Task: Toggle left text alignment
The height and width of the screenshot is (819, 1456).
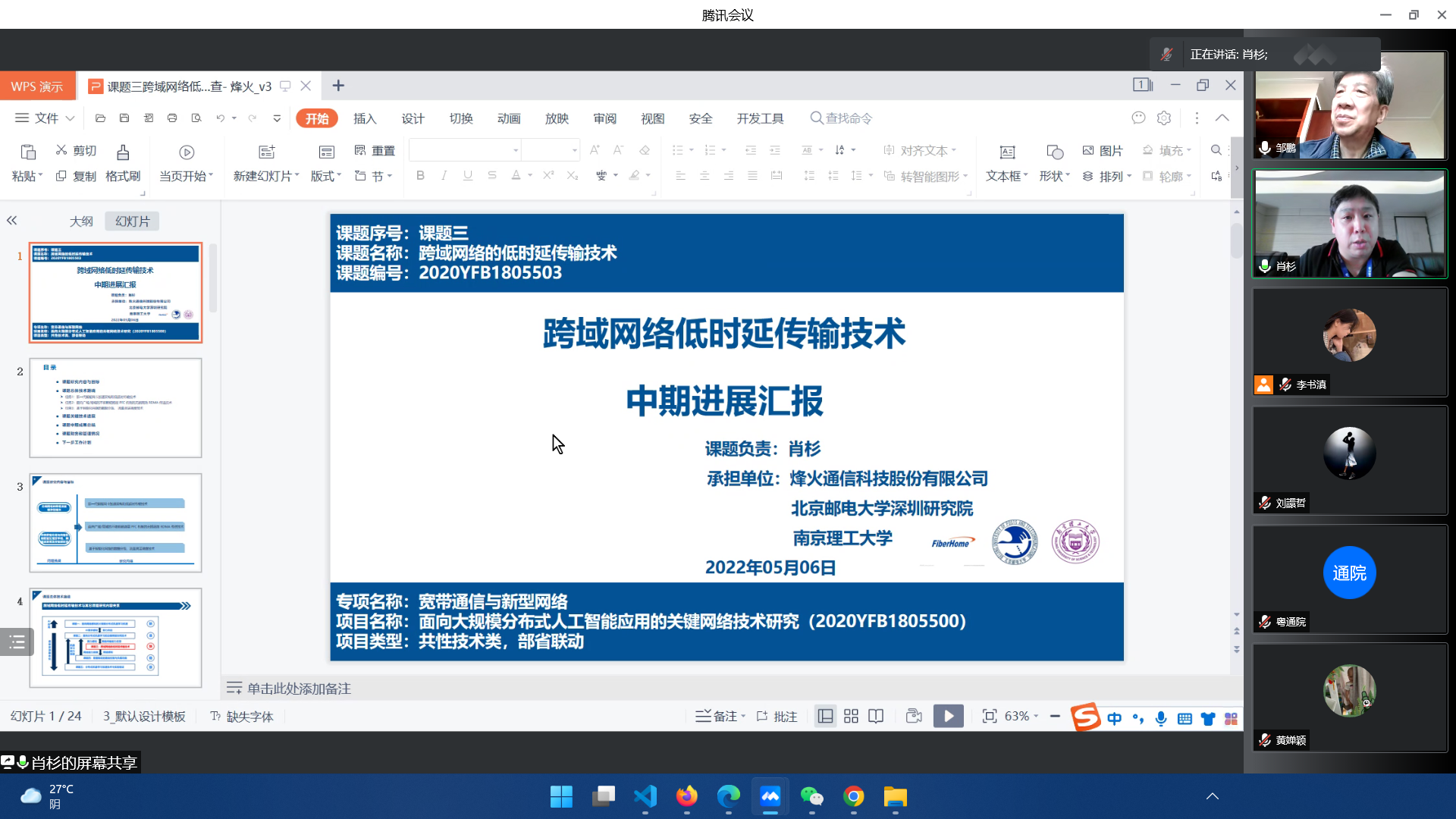Action: [680, 175]
